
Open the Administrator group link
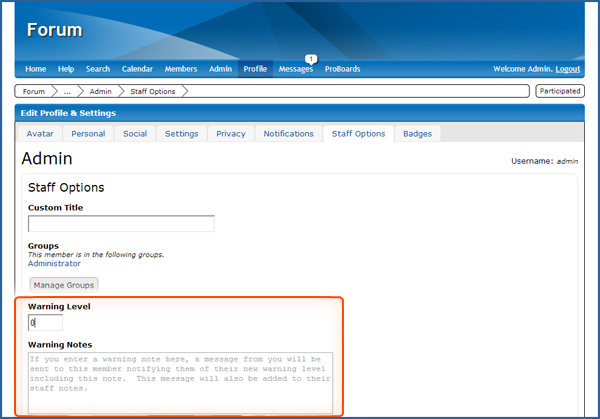[x=54, y=264]
